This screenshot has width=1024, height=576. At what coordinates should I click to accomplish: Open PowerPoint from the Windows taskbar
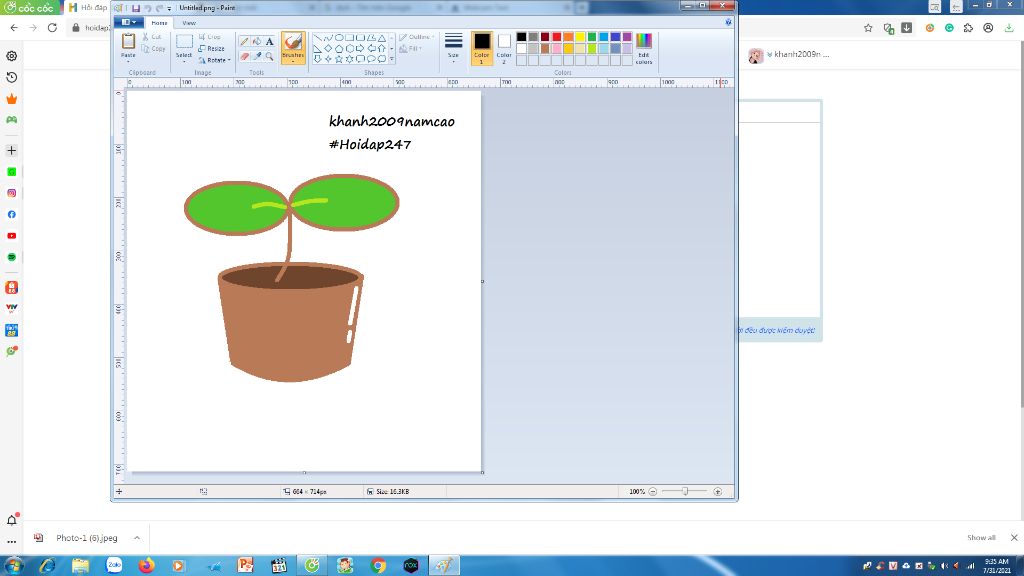click(x=246, y=565)
